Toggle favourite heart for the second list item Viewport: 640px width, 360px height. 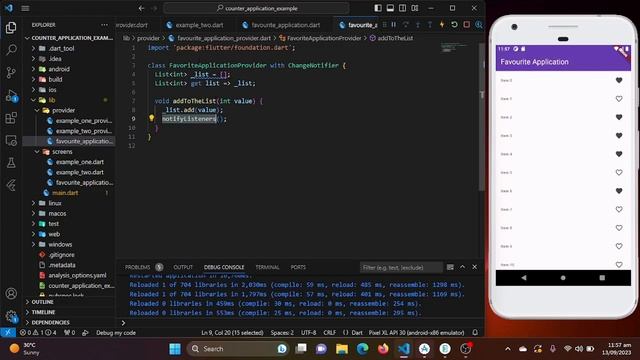(x=619, y=99)
